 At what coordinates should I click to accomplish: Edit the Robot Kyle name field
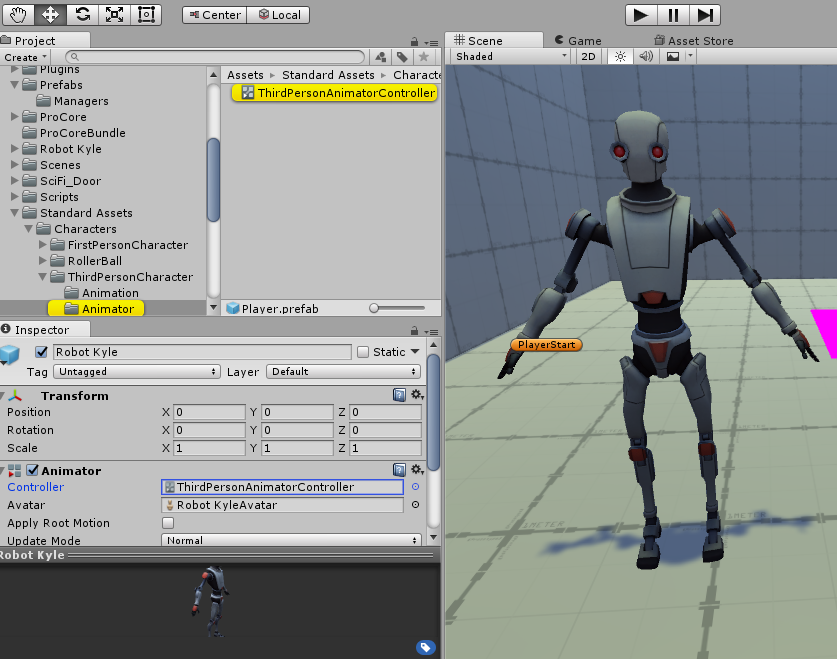pyautogui.click(x=202, y=352)
